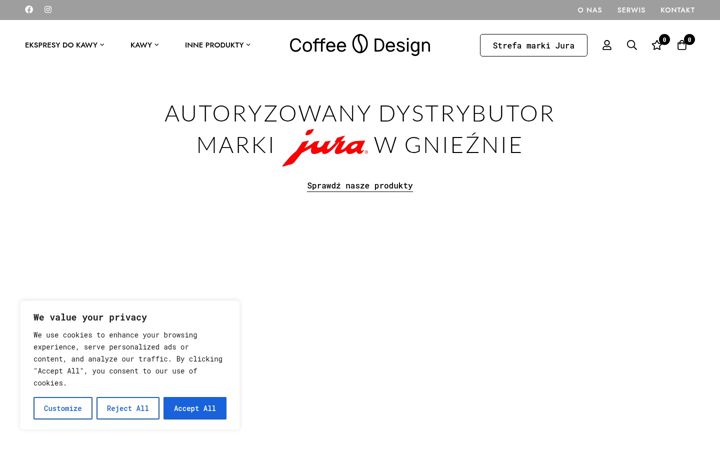Click the Coffee Design logo

point(360,45)
